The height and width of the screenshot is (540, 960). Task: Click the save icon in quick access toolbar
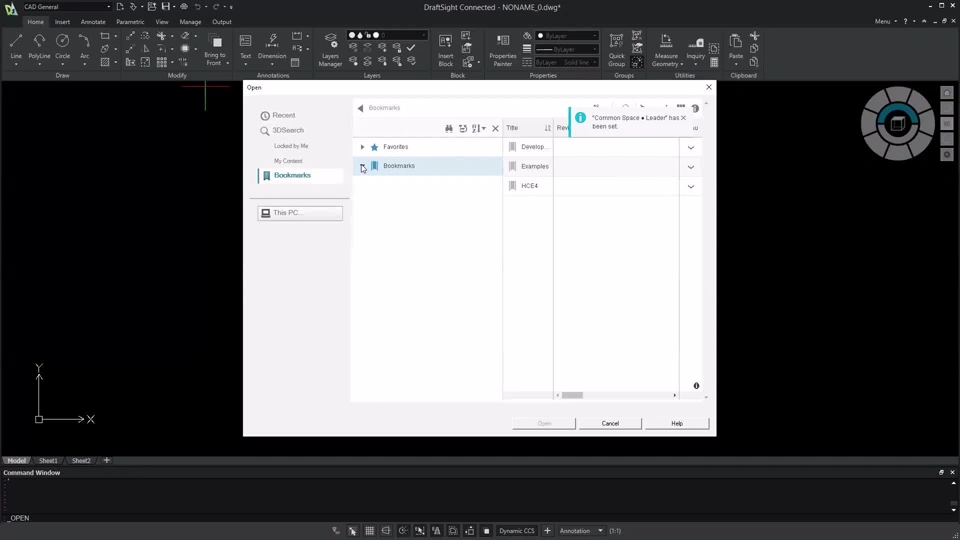165,7
